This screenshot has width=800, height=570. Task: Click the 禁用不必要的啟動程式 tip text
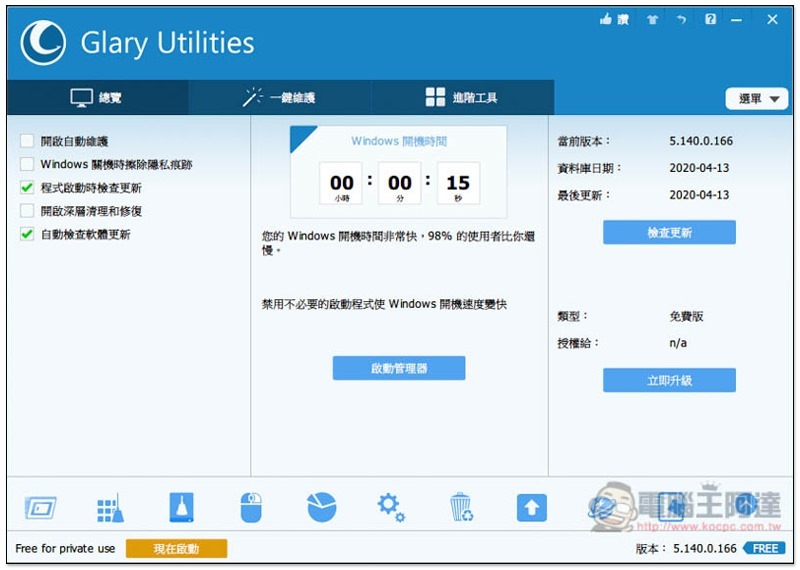[x=384, y=304]
